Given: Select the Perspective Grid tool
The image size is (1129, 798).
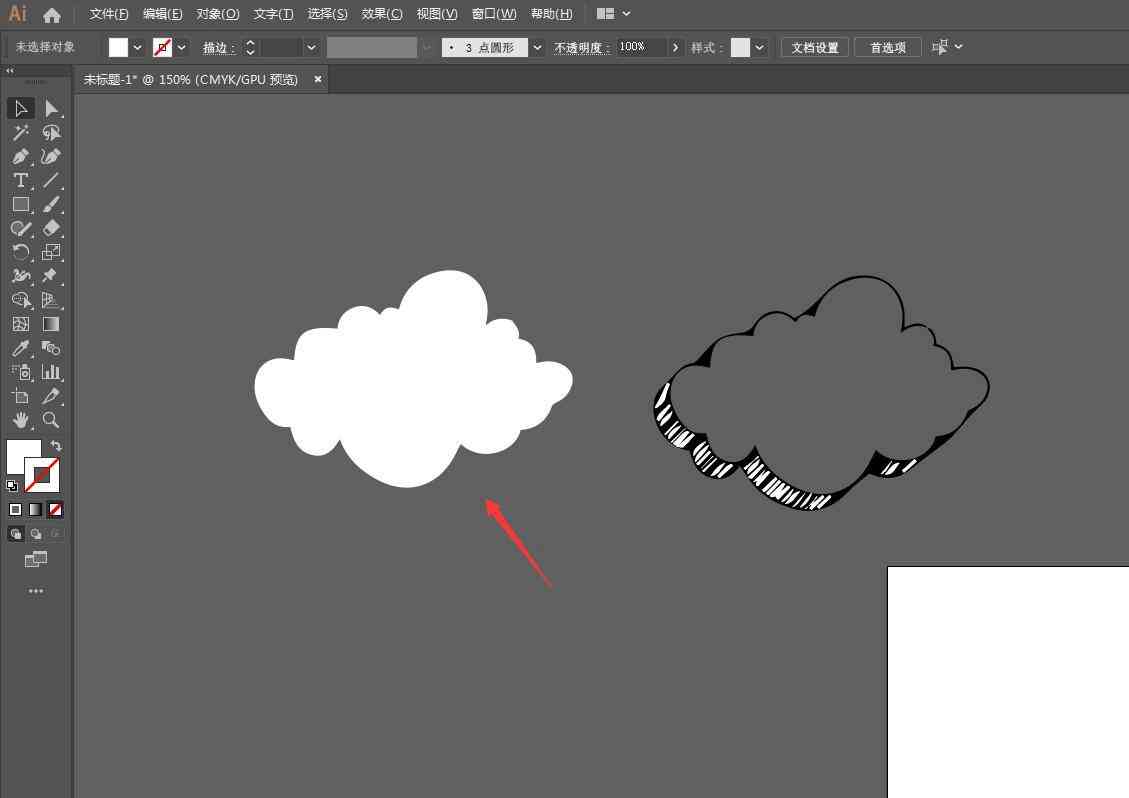Looking at the screenshot, I should [51, 300].
